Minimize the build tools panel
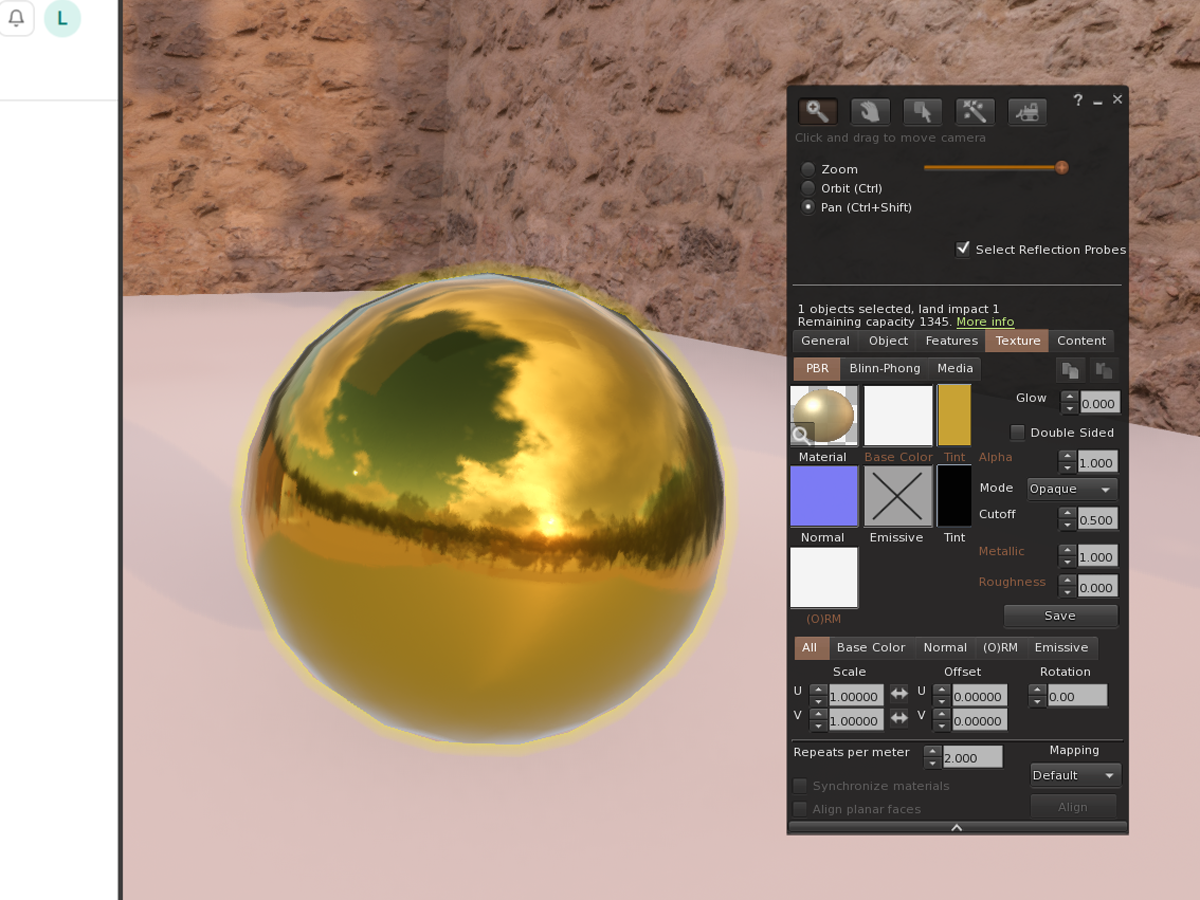Image resolution: width=1200 pixels, height=900 pixels. 1098,101
